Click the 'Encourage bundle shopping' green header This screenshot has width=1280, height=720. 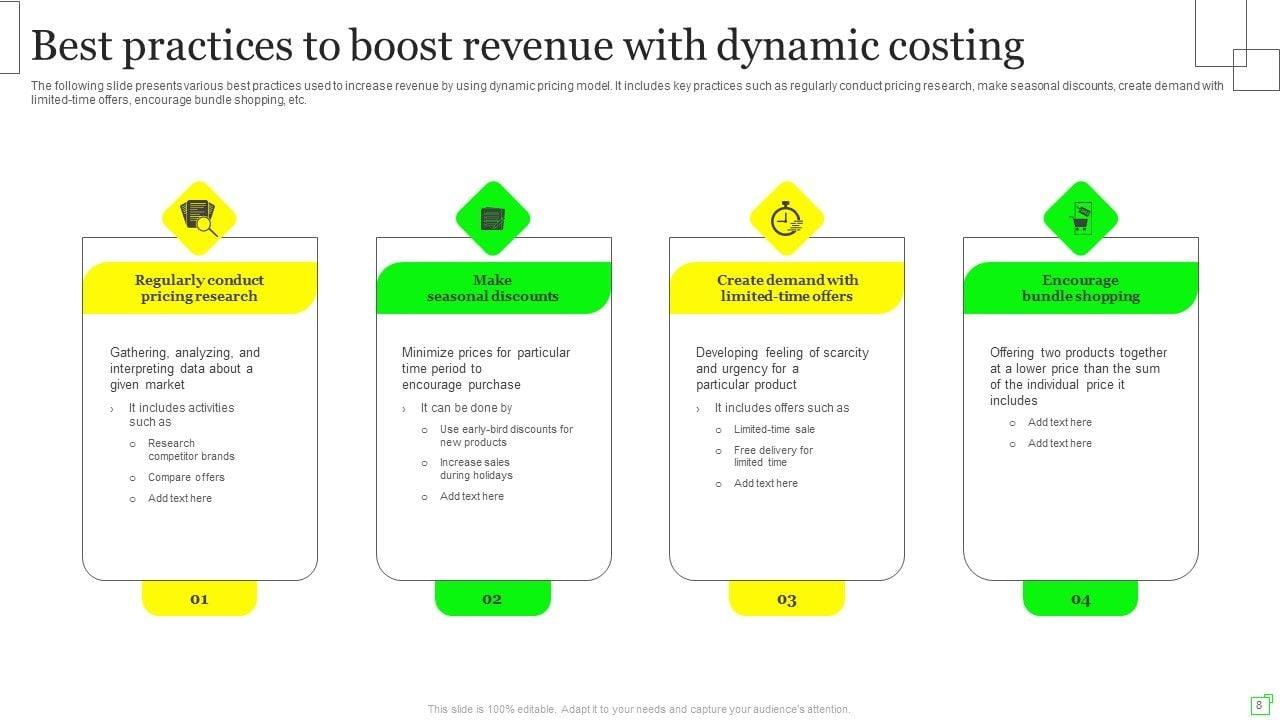pyautogui.click(x=1080, y=288)
